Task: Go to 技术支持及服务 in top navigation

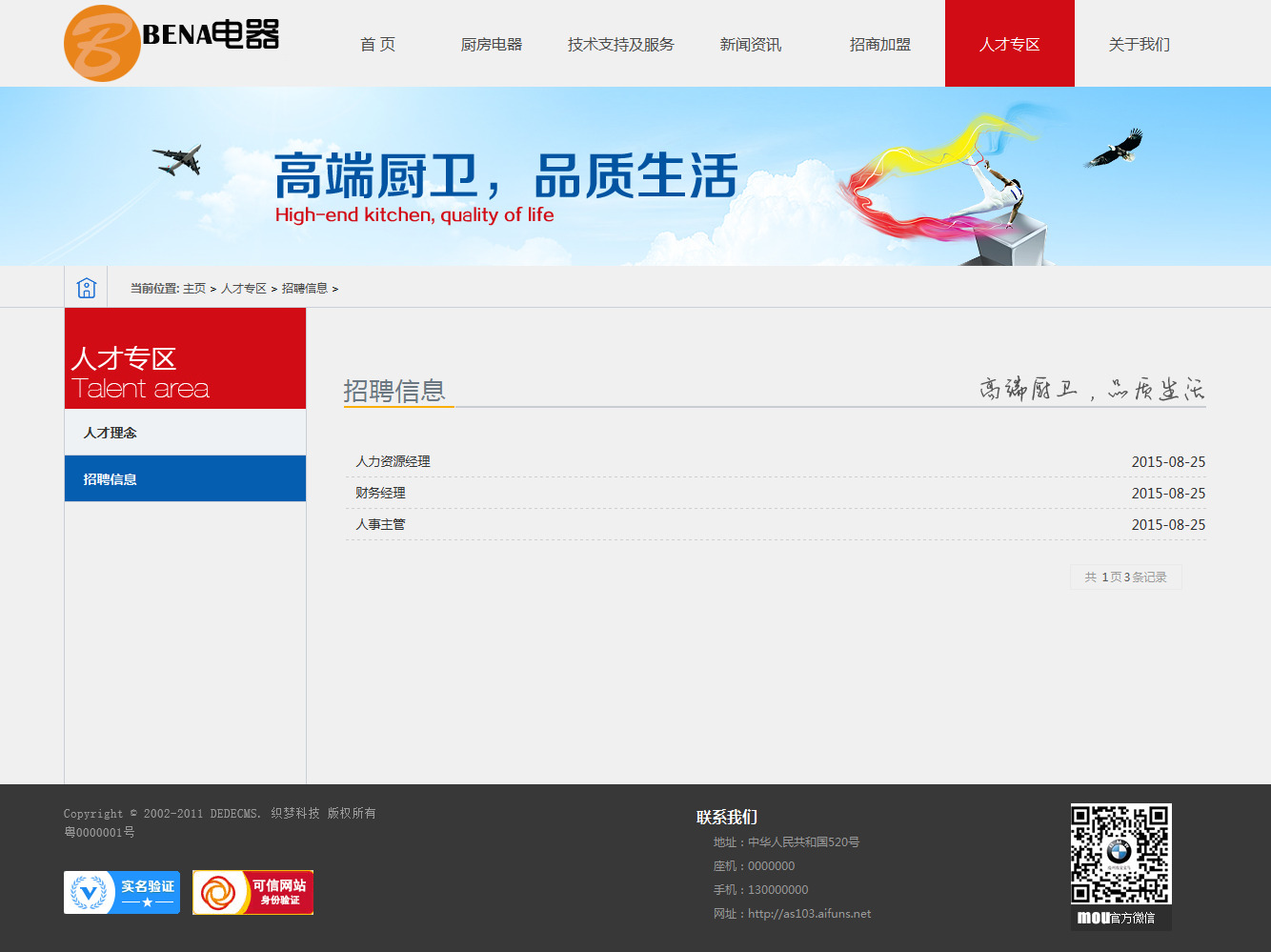Action: (620, 44)
